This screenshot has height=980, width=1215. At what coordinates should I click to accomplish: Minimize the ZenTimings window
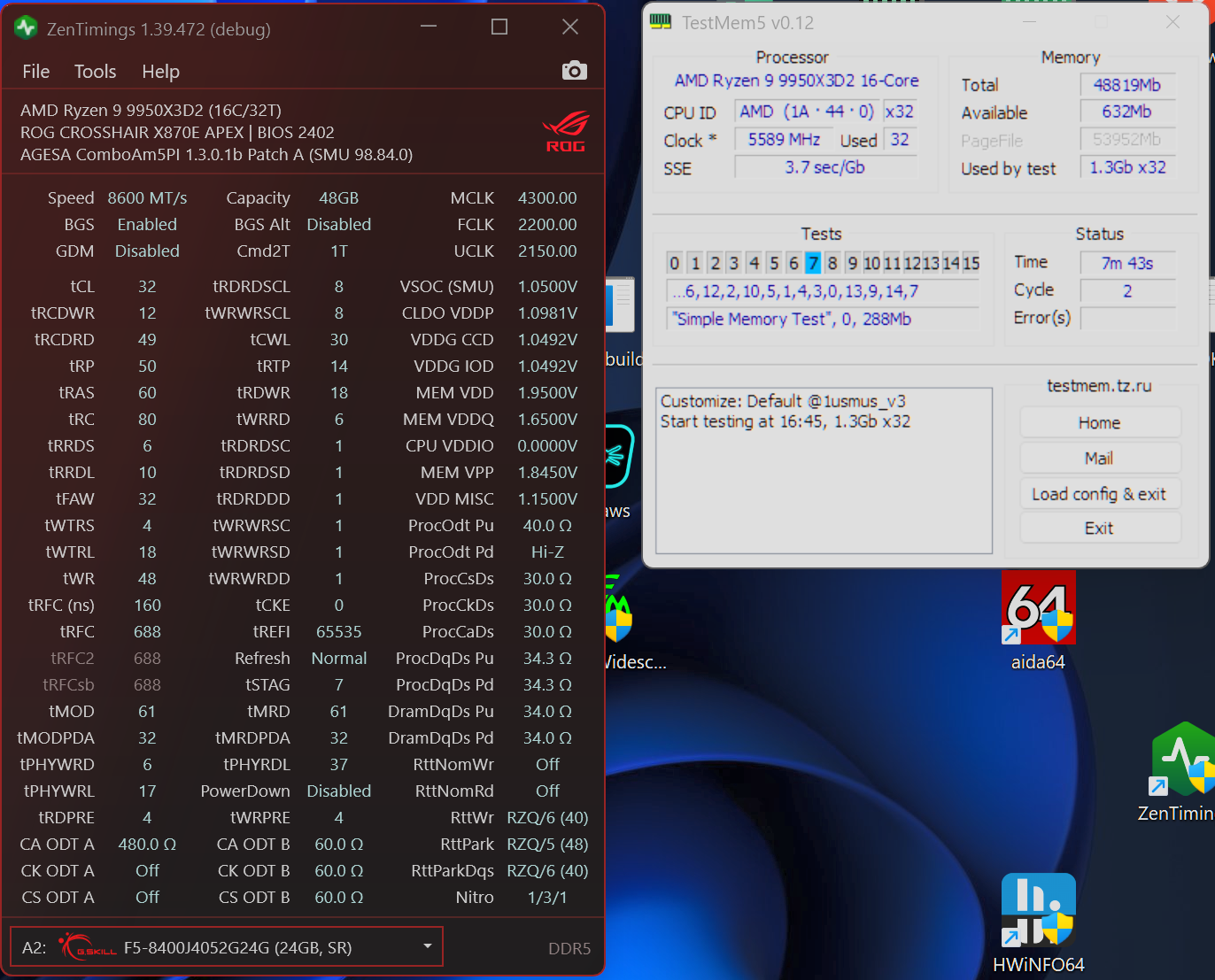[429, 27]
